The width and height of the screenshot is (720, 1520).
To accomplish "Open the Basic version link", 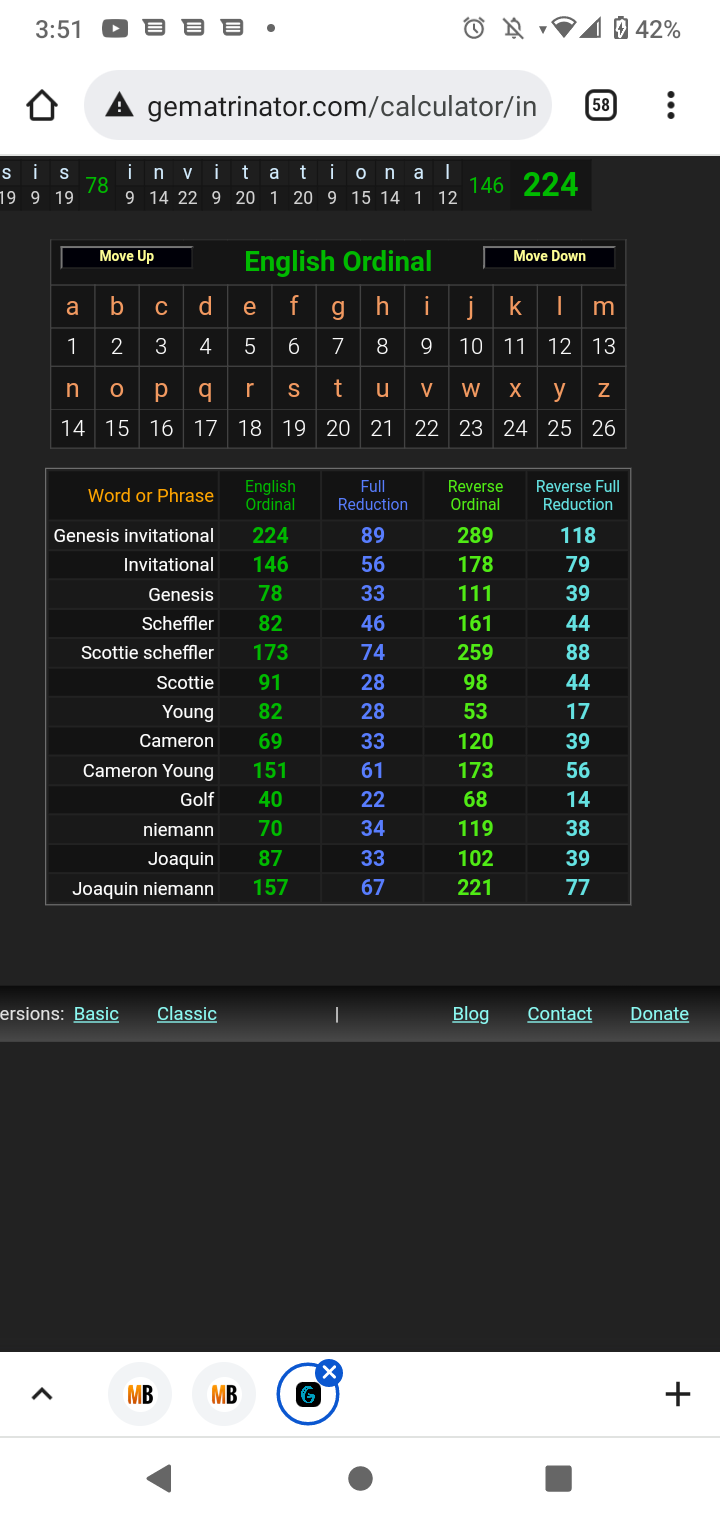I will [96, 1014].
